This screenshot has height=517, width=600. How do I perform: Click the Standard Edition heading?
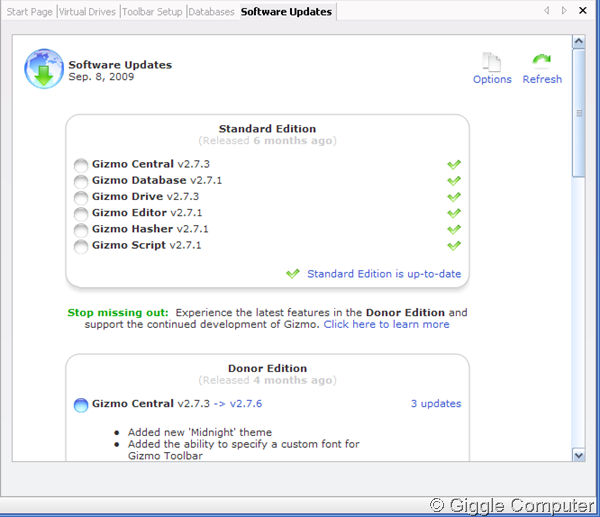pyautogui.click(x=267, y=129)
